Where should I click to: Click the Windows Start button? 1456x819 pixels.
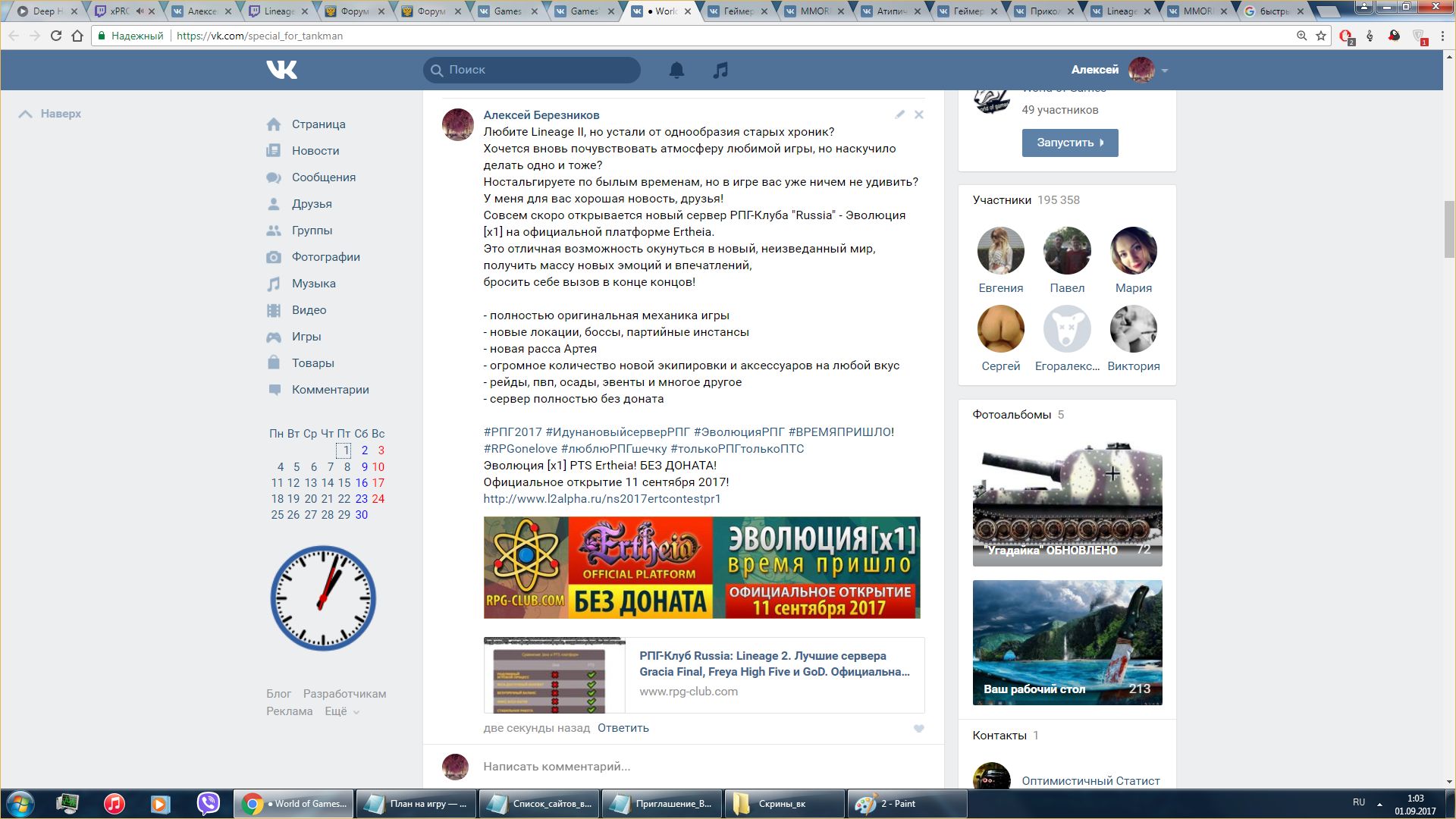click(x=20, y=804)
